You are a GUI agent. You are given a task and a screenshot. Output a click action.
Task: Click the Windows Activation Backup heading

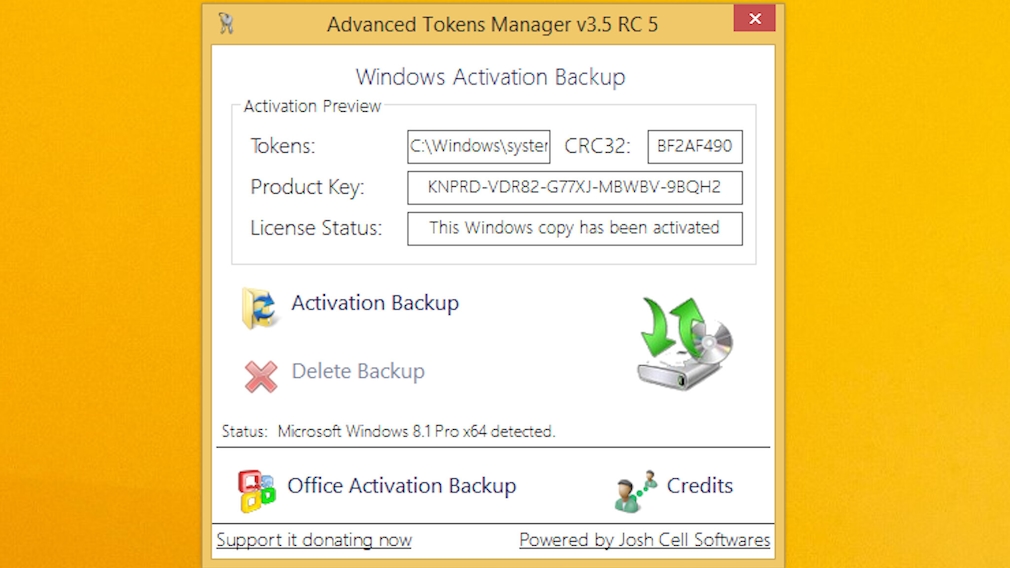491,77
